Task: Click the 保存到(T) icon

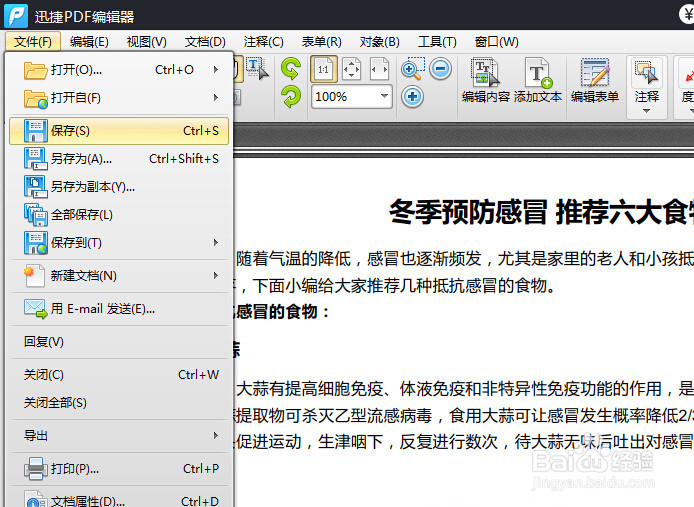Action: click(x=35, y=243)
